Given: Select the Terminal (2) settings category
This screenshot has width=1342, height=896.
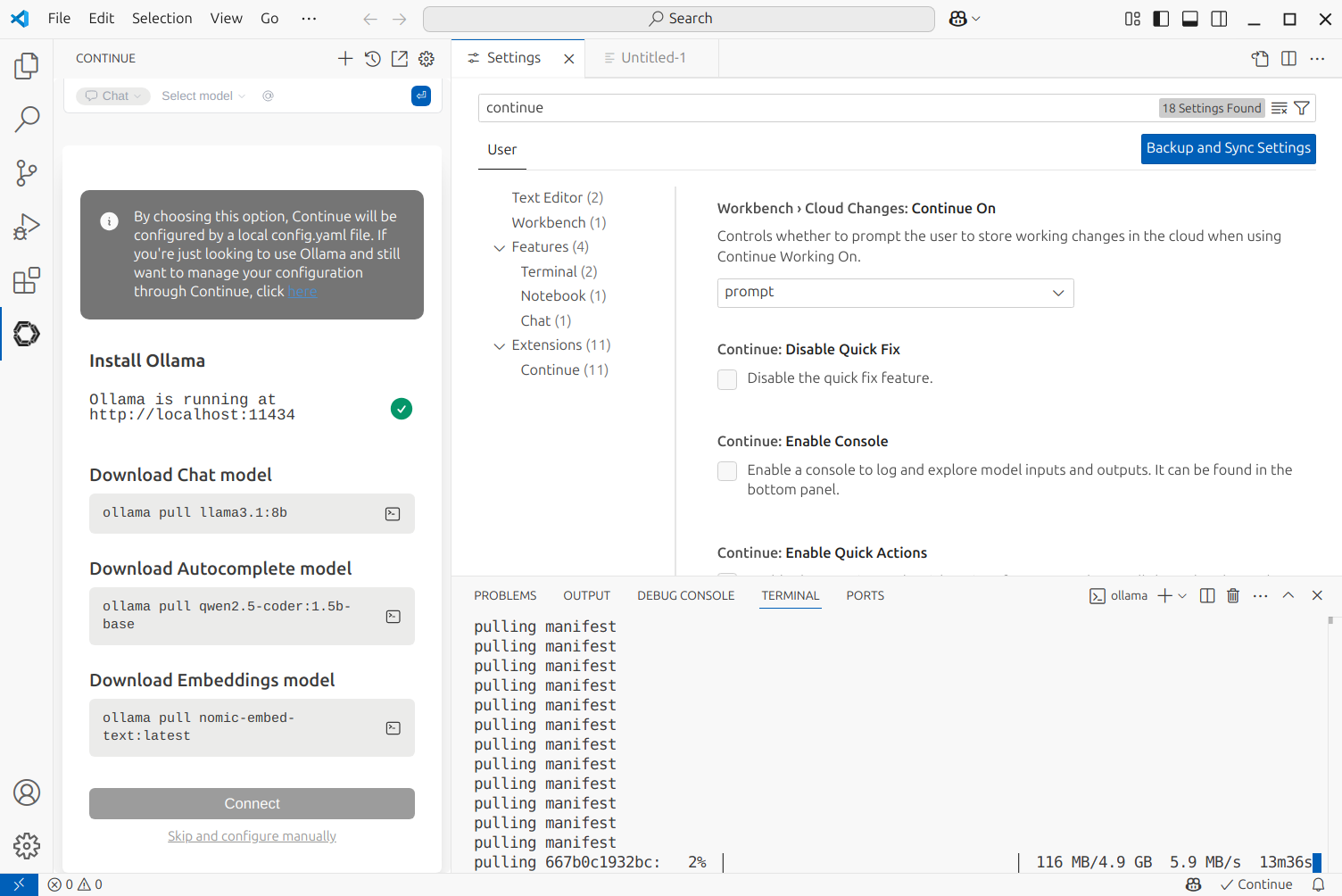Looking at the screenshot, I should click(x=559, y=272).
